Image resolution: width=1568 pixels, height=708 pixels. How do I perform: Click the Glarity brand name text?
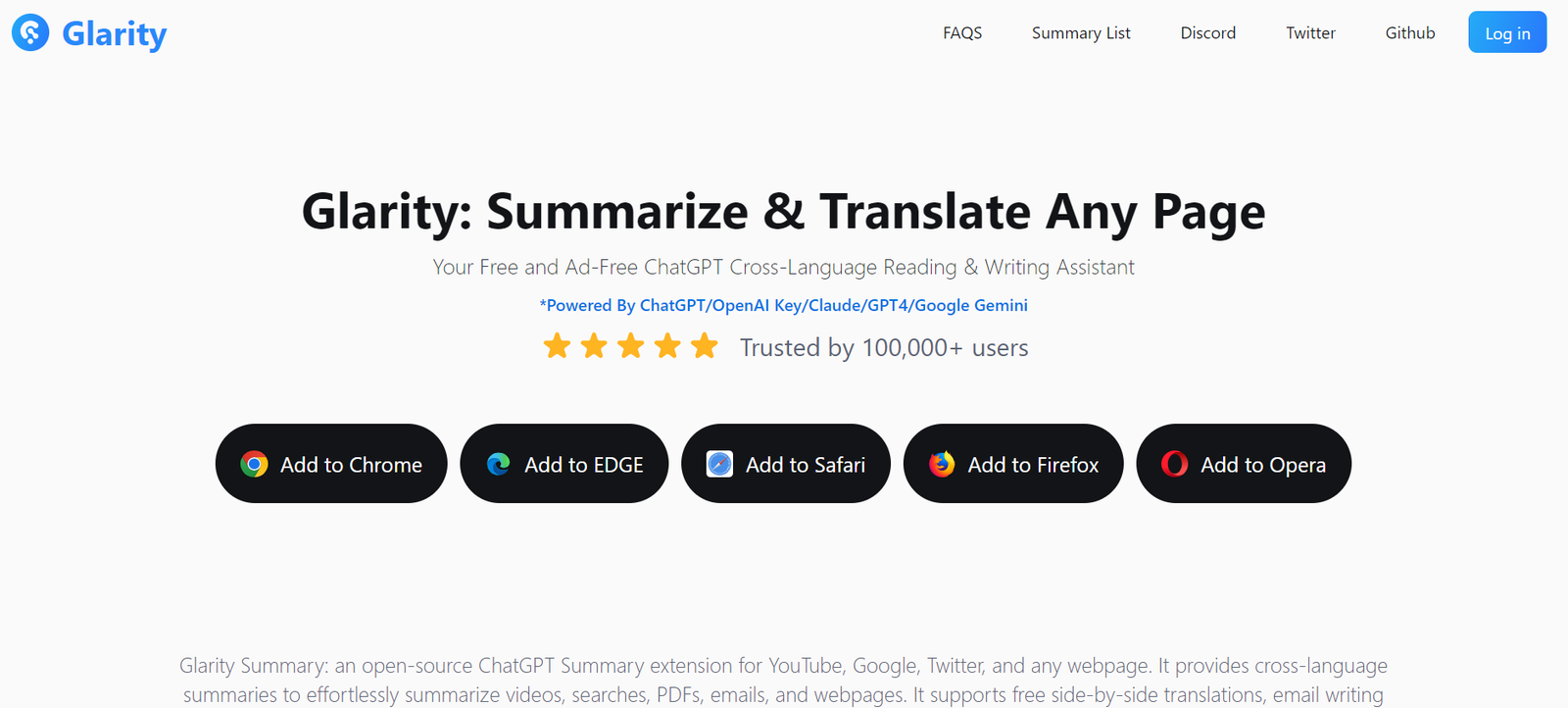pyautogui.click(x=115, y=34)
